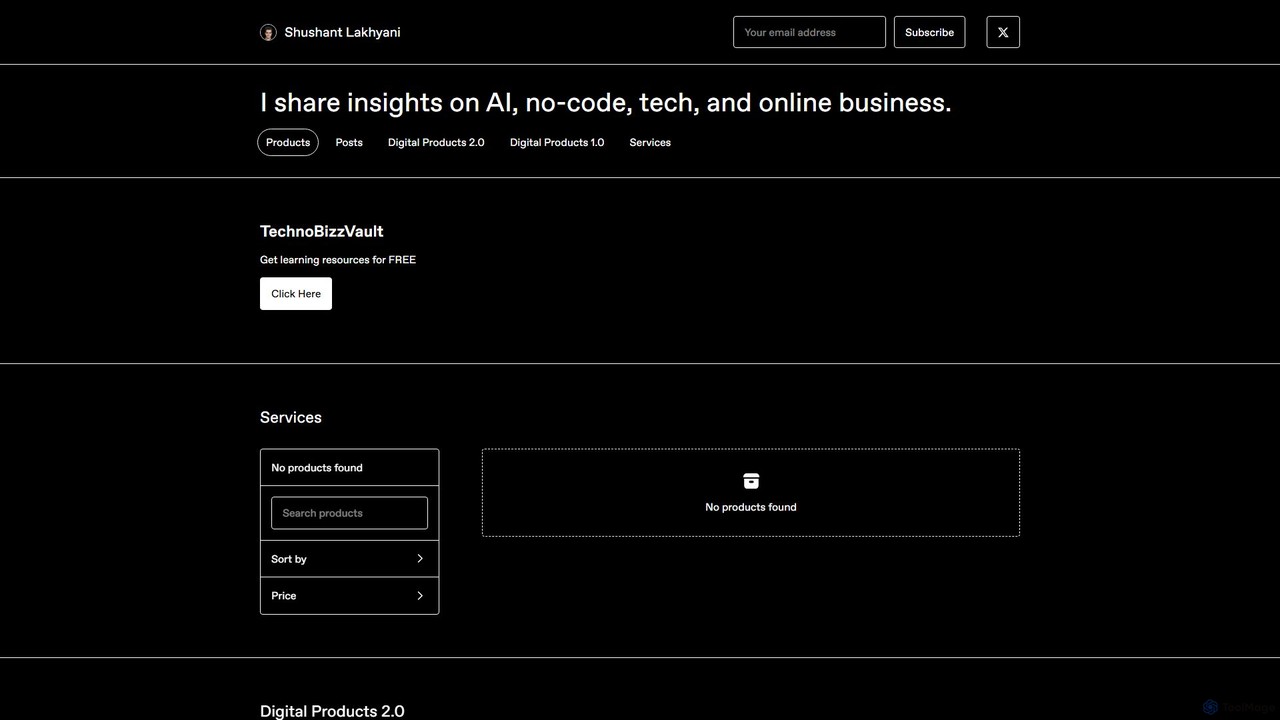The height and width of the screenshot is (720, 1280).
Task: Open the X (Twitter) profile icon
Action: (1003, 32)
